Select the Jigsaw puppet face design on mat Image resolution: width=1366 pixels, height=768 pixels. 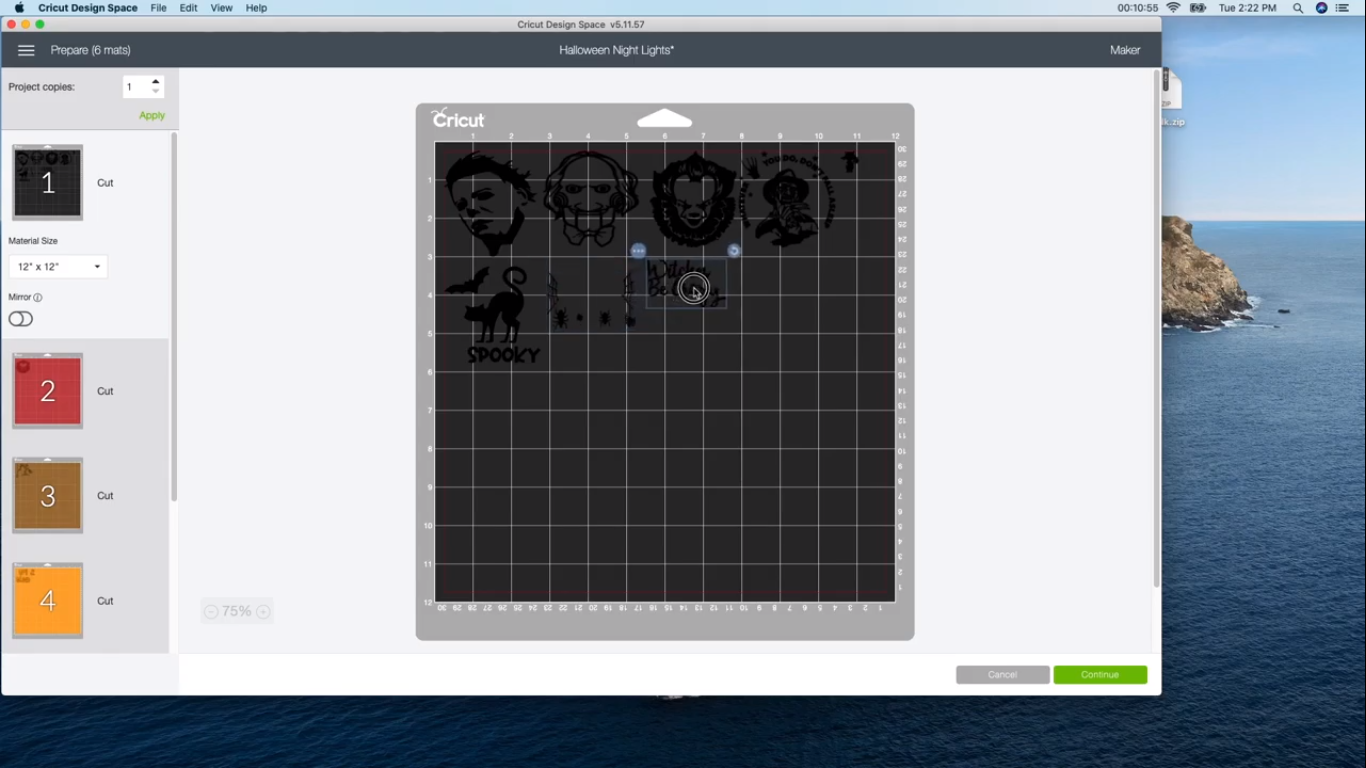pos(591,198)
